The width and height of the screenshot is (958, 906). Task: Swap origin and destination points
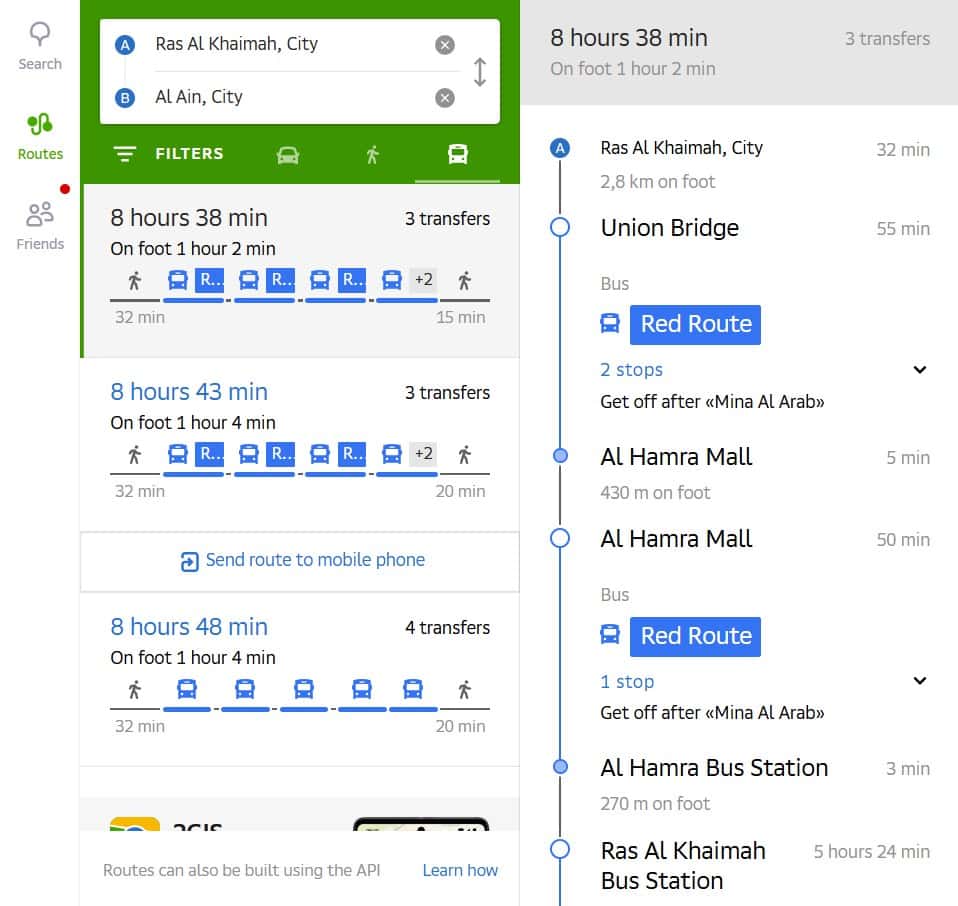480,72
